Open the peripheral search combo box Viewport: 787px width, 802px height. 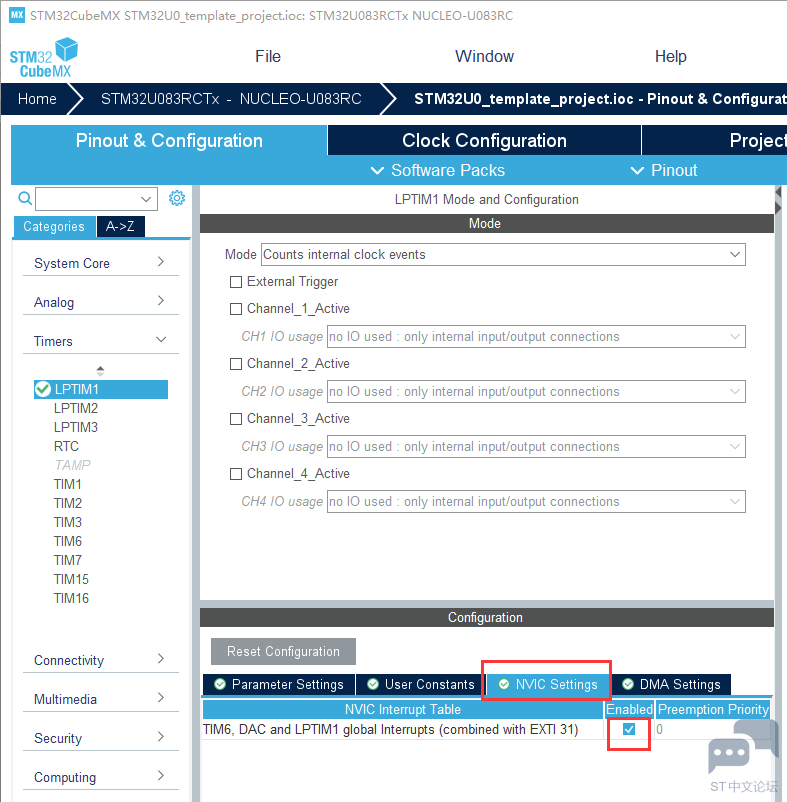tap(96, 198)
